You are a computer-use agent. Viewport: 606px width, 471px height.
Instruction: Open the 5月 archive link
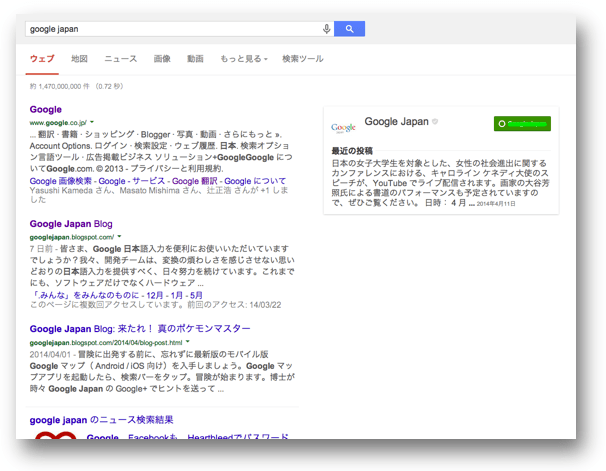pos(196,295)
